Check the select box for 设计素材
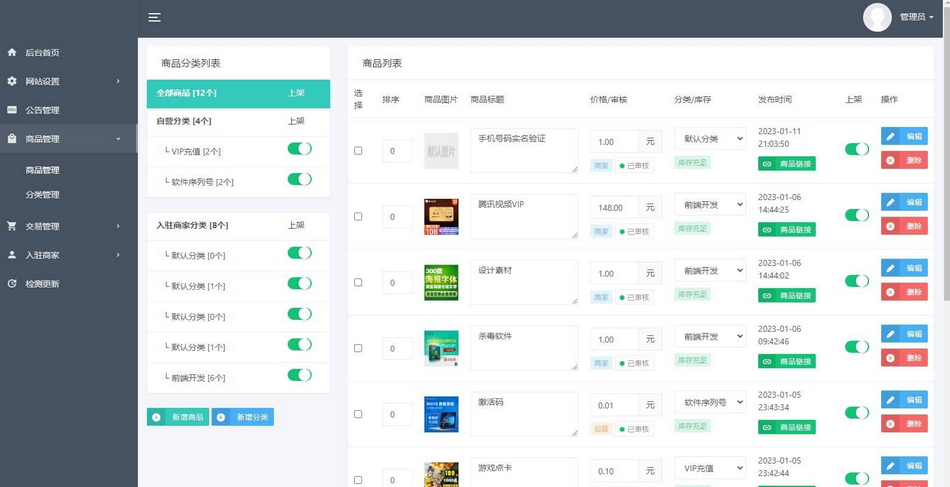The image size is (950, 487). (358, 282)
